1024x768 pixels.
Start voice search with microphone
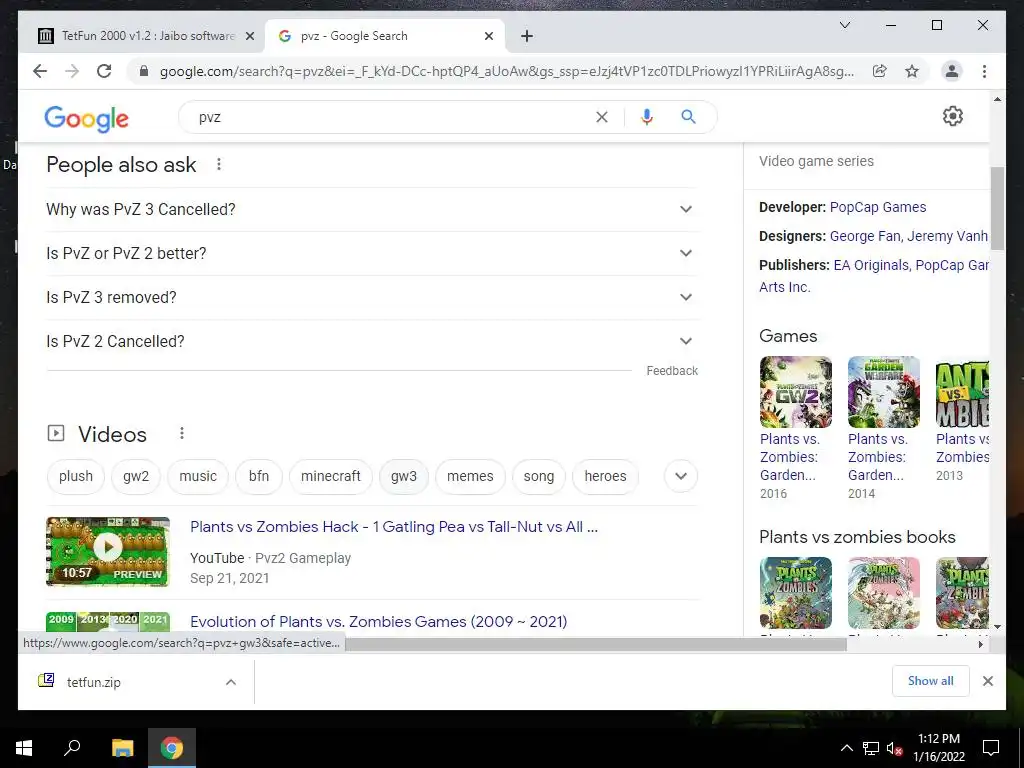click(x=647, y=117)
